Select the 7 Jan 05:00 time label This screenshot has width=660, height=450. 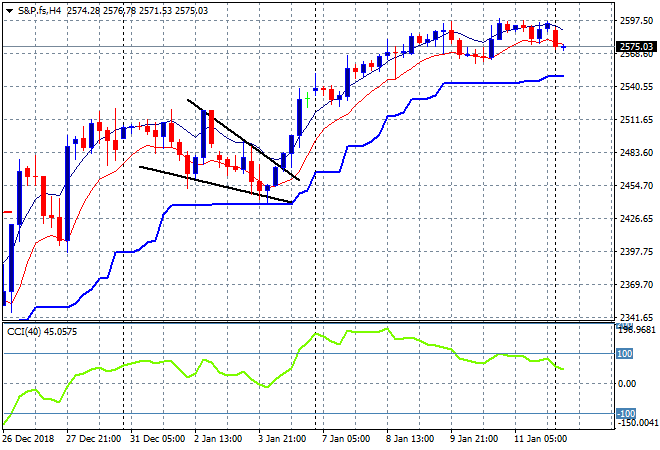346,439
